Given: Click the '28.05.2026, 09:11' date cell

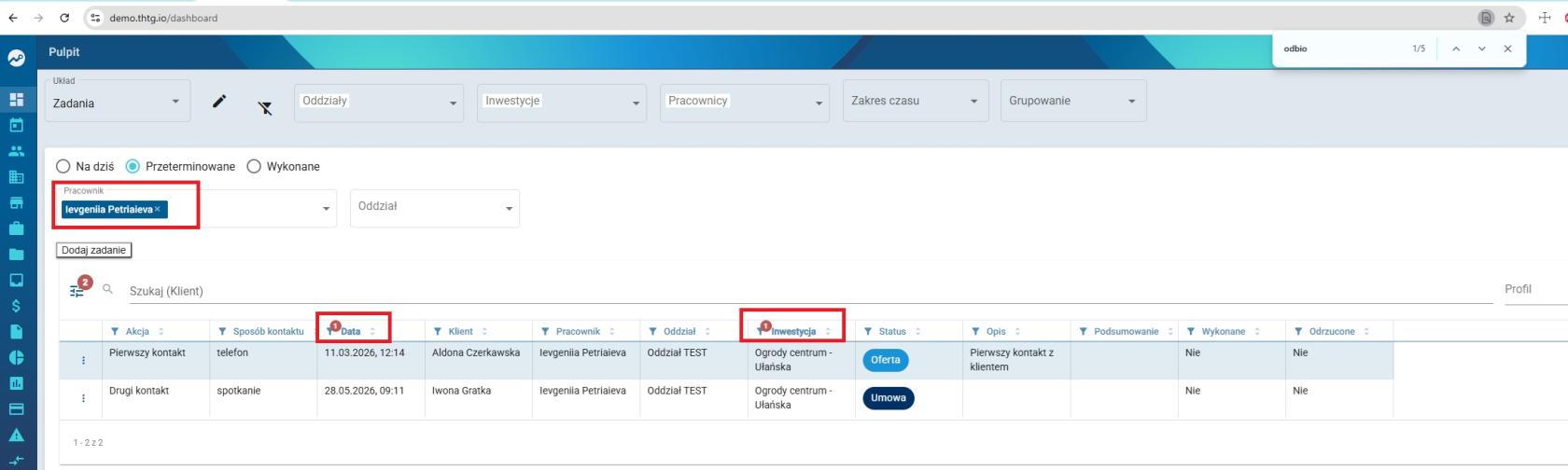Looking at the screenshot, I should [x=364, y=391].
